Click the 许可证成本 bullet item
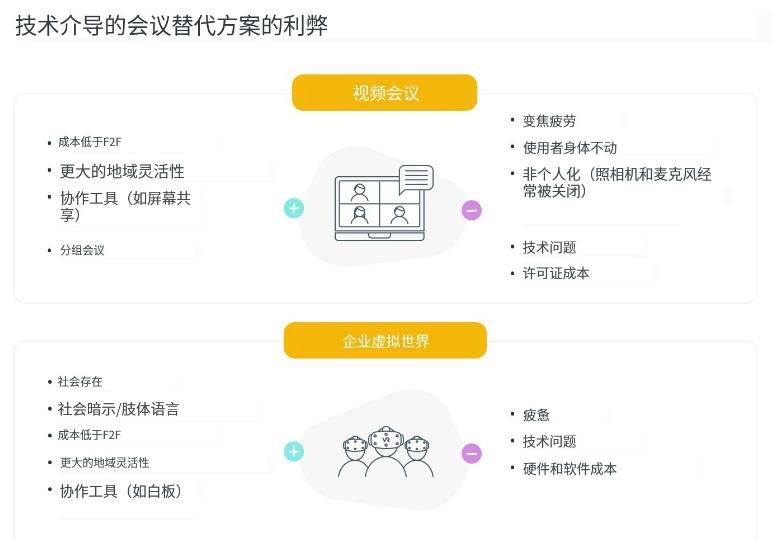The width and height of the screenshot is (775, 539). (556, 273)
